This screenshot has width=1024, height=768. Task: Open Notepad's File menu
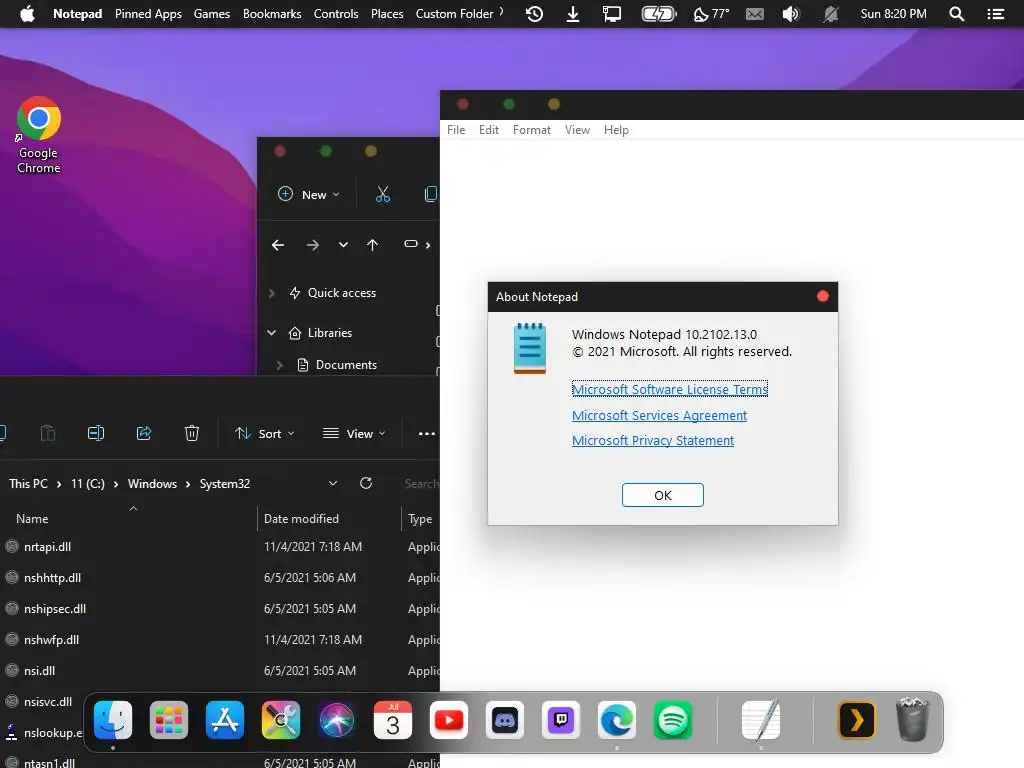coord(456,130)
